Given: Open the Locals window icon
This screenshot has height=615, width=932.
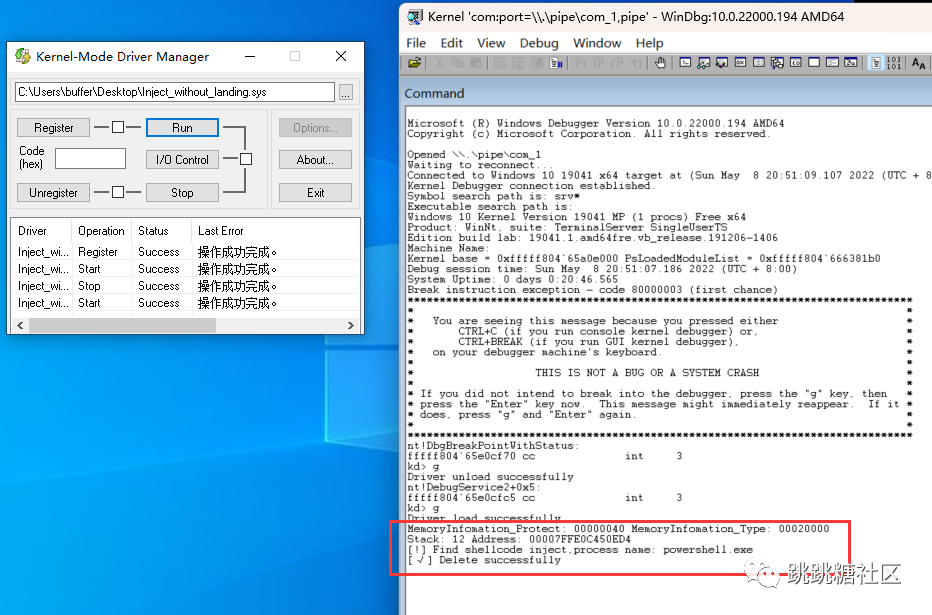Looking at the screenshot, I should [721, 62].
